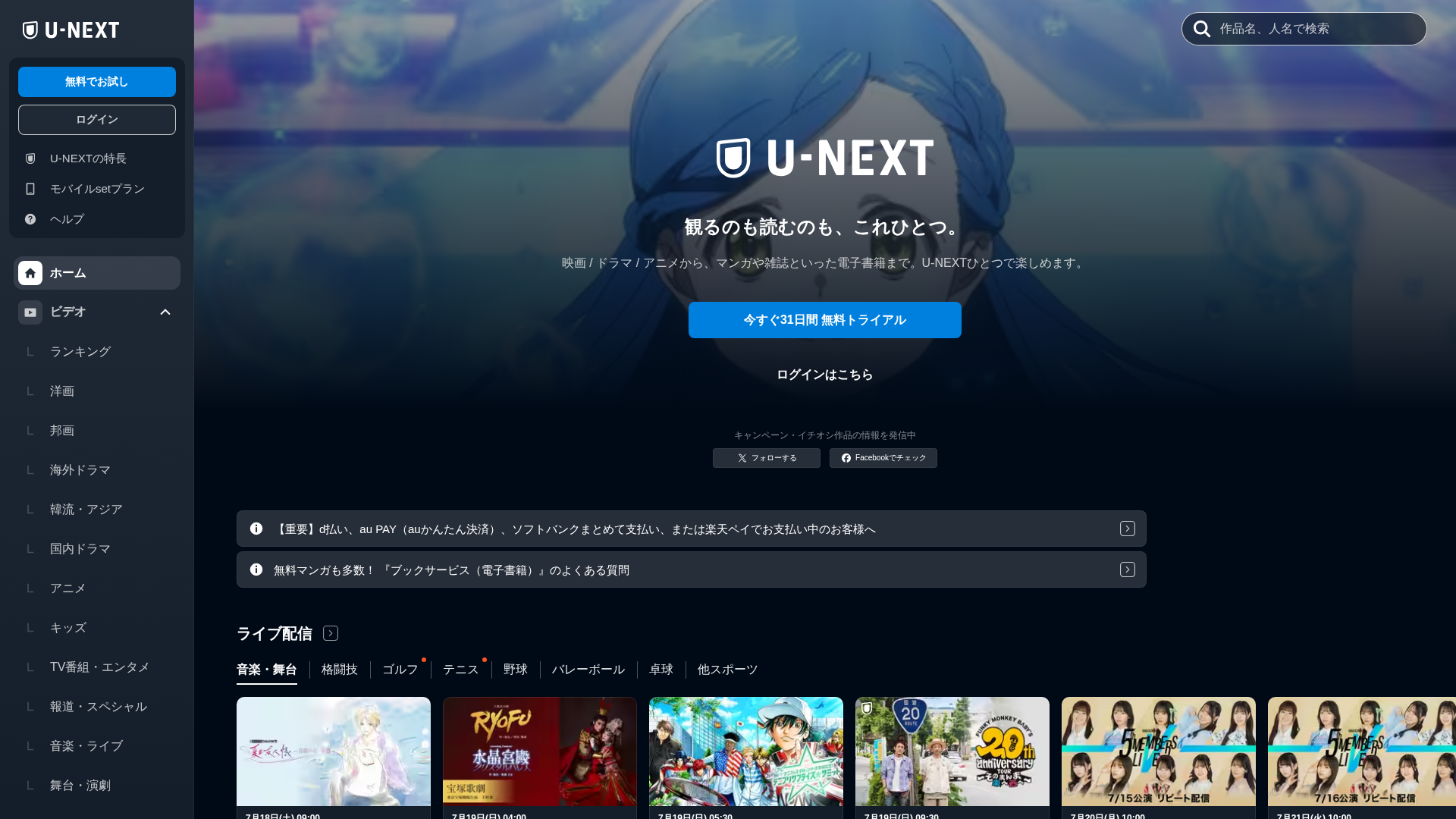The width and height of the screenshot is (1456, 819).
Task: Switch to the バレーボール tab
Action: (x=588, y=670)
